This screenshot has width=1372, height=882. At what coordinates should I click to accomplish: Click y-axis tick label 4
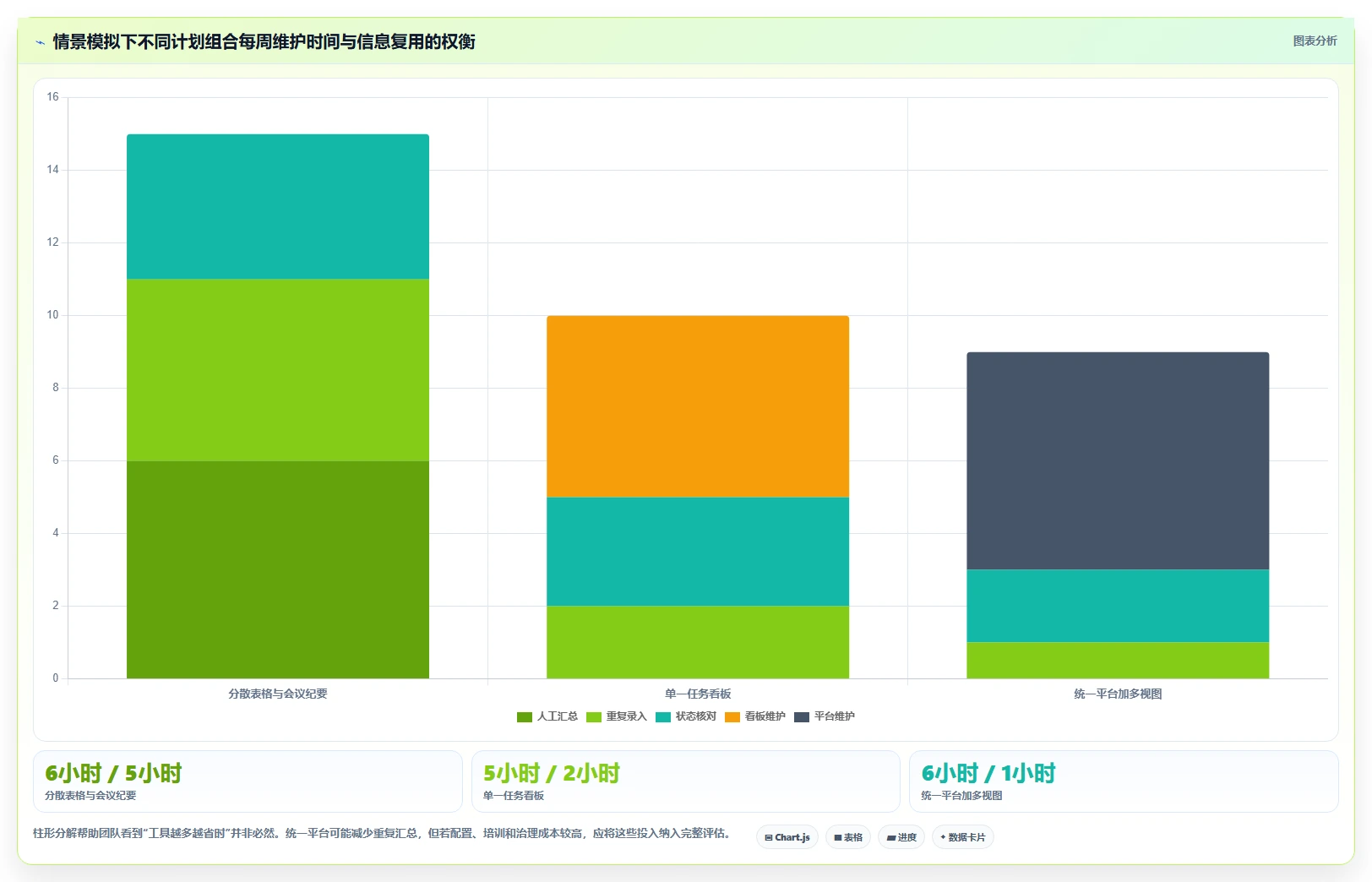(56, 533)
